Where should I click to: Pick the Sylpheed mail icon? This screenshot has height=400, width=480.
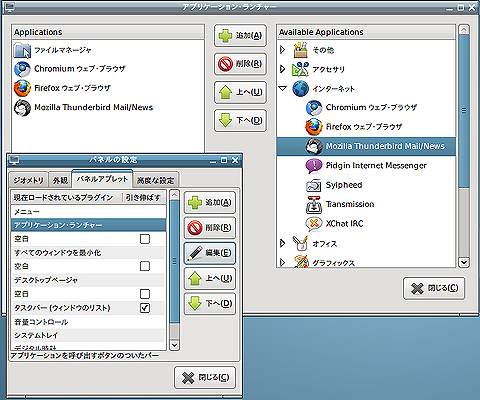click(314, 185)
